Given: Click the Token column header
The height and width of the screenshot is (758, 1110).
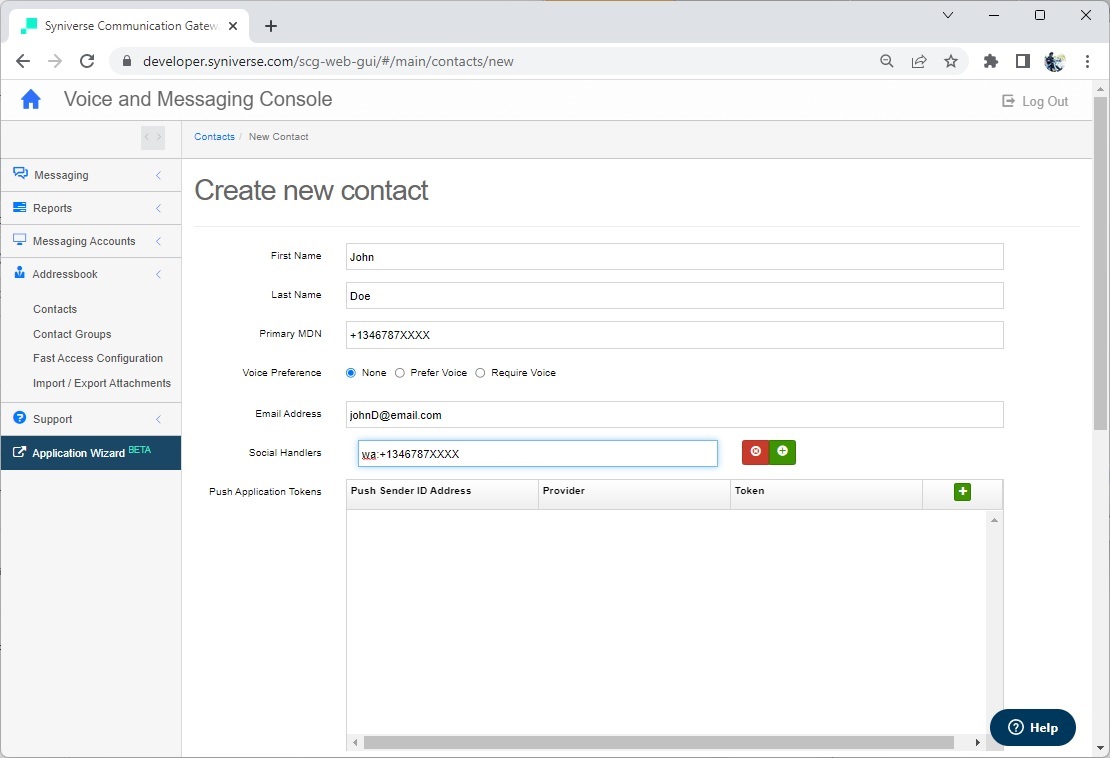Looking at the screenshot, I should coord(826,494).
